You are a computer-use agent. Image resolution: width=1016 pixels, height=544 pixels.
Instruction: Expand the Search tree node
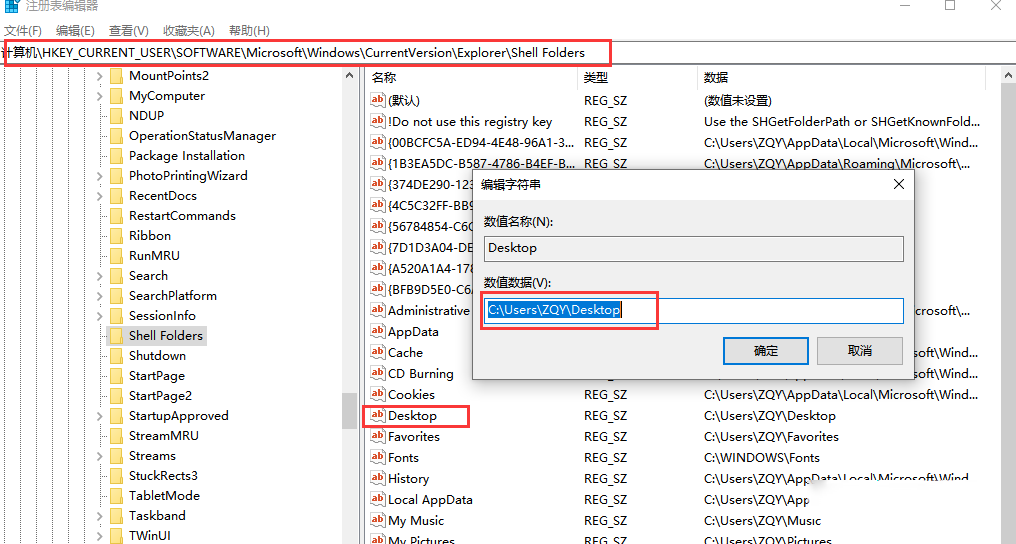coord(99,276)
